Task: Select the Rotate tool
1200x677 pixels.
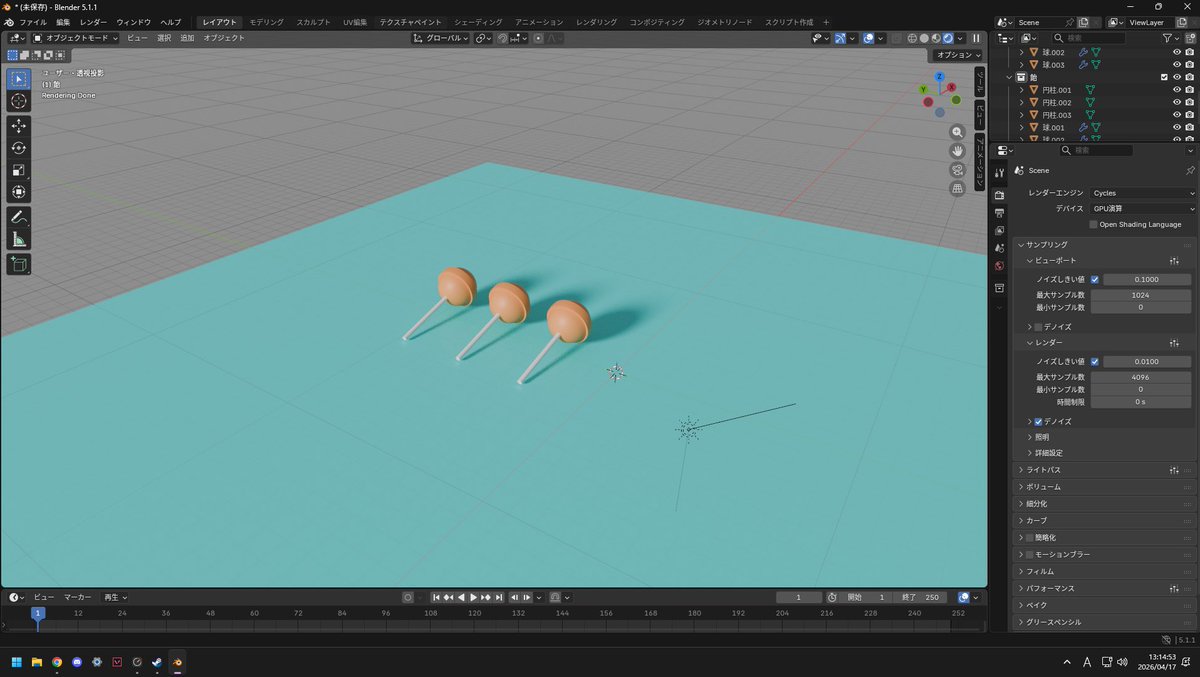Action: pyautogui.click(x=19, y=148)
